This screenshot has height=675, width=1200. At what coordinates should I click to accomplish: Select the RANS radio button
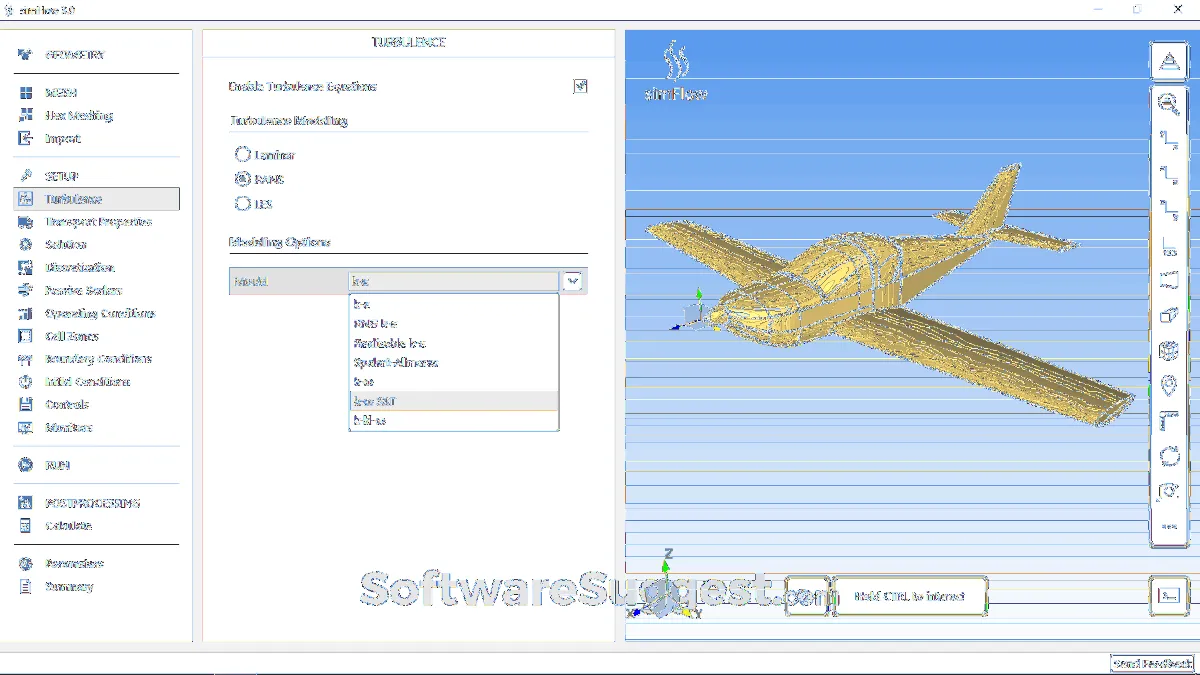click(242, 179)
